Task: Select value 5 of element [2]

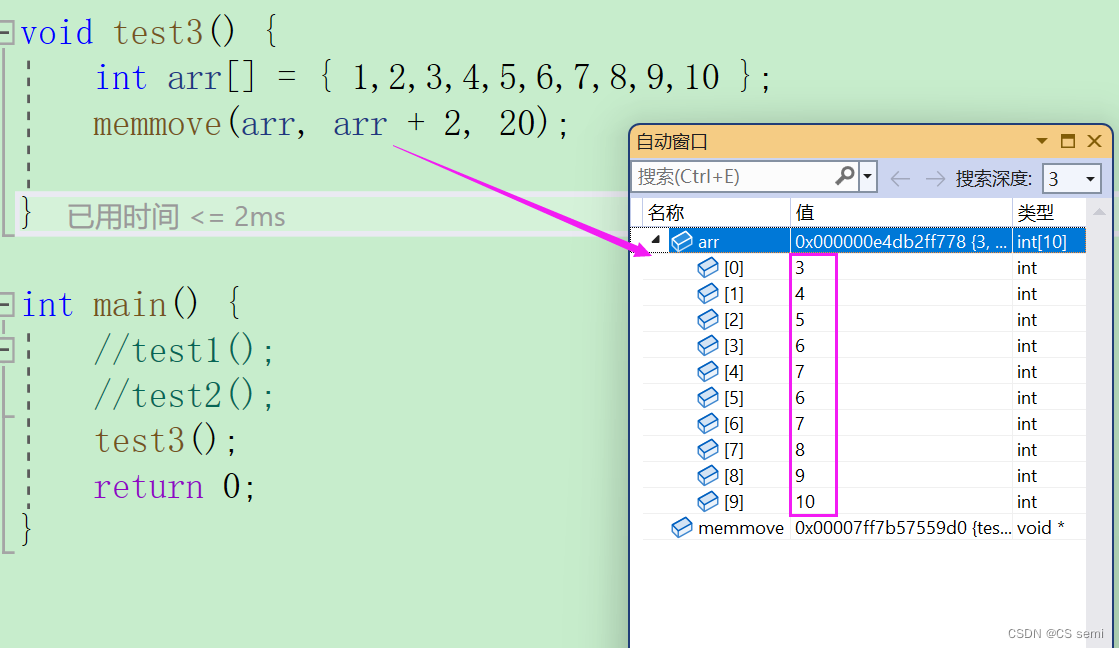Action: click(x=800, y=320)
